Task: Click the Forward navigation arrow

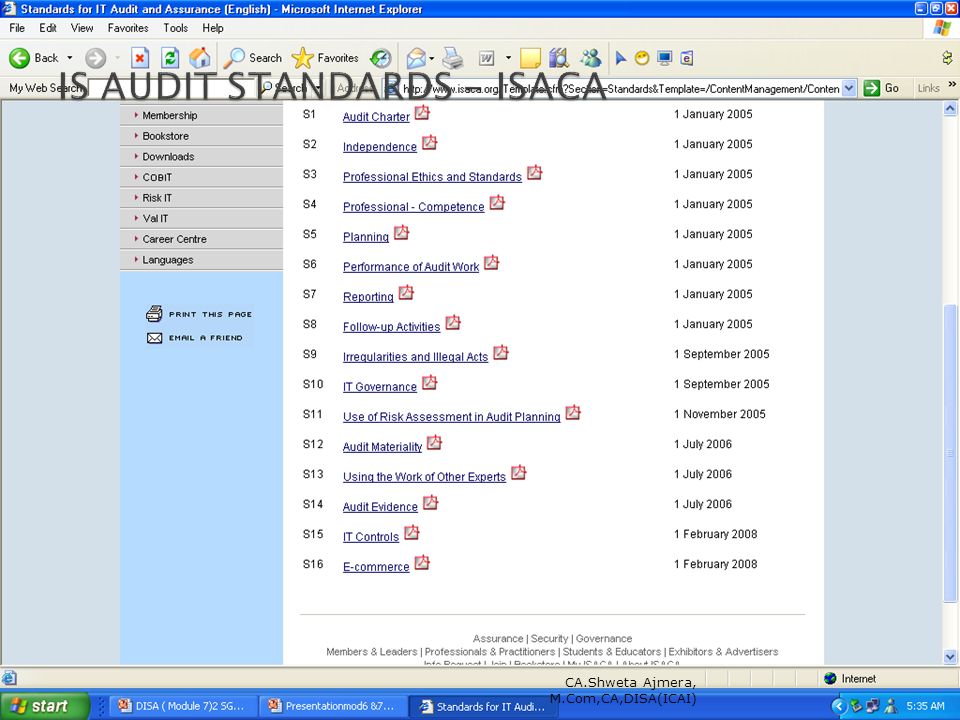Action: click(x=95, y=58)
